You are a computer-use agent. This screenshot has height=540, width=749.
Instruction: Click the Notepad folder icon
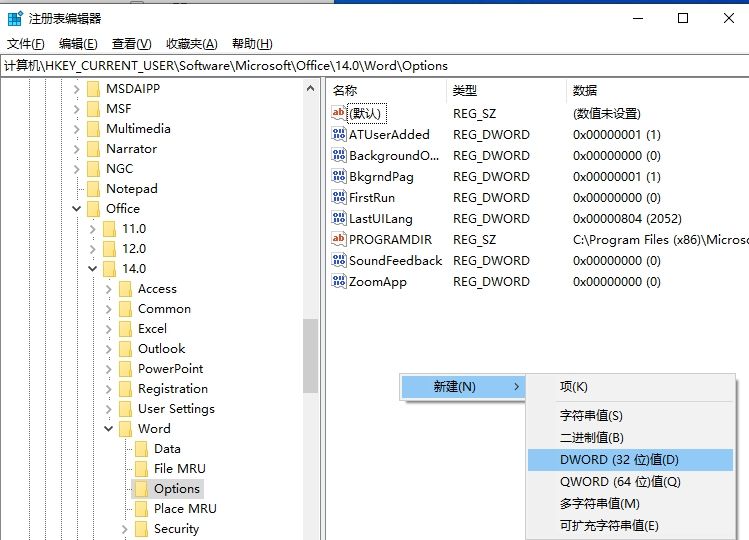coord(94,189)
